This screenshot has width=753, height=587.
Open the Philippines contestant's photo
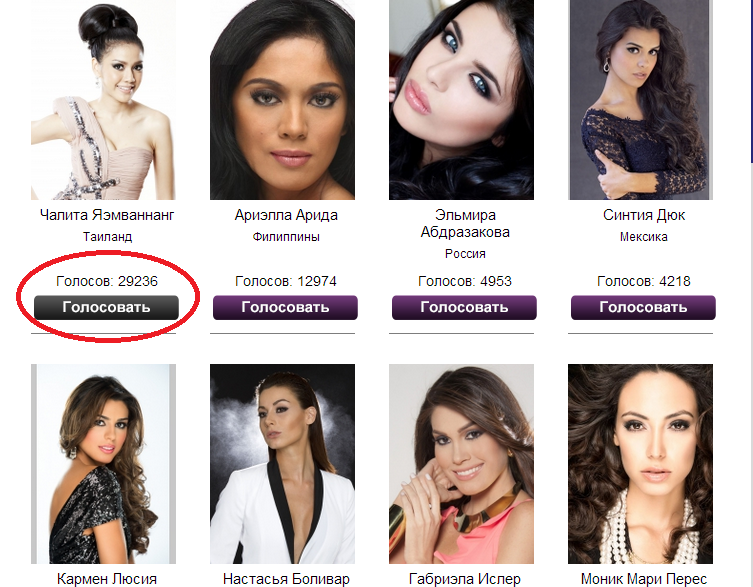pyautogui.click(x=282, y=100)
